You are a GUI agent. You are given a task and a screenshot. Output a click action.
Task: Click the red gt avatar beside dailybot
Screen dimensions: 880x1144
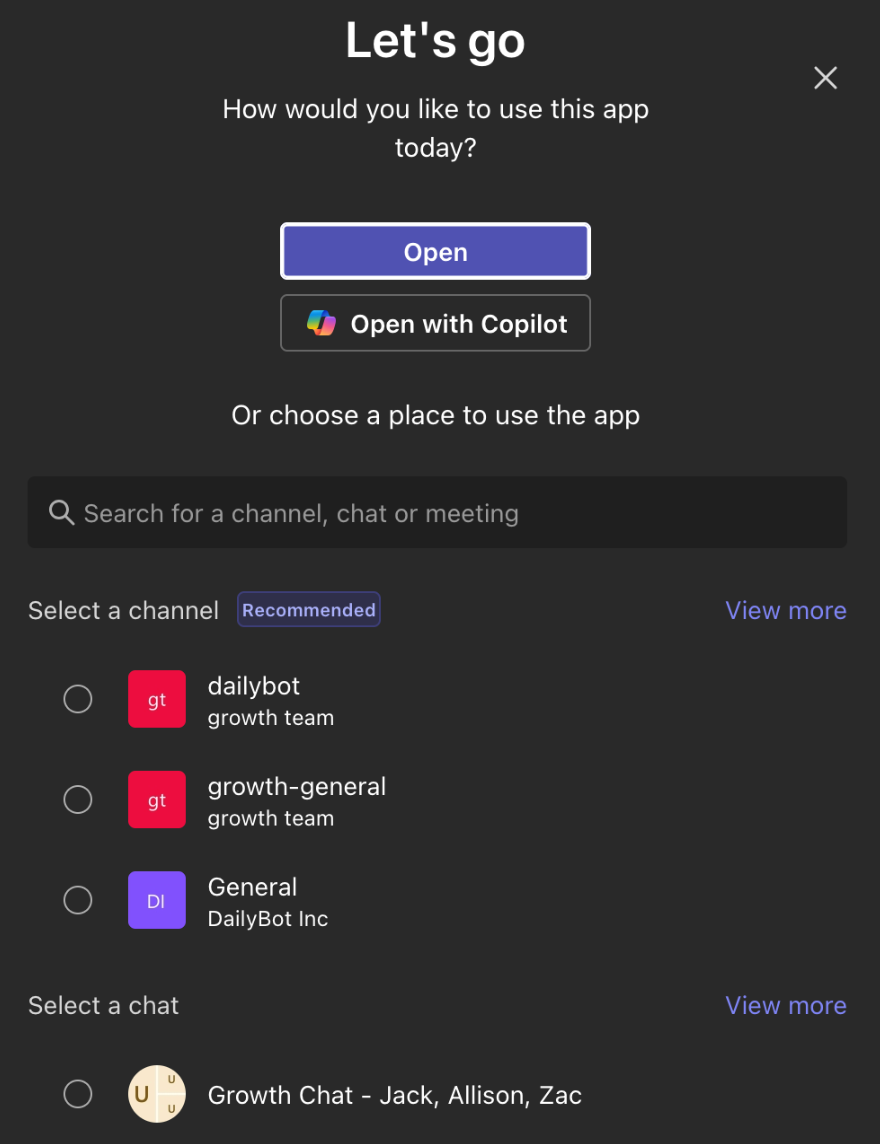[157, 699]
